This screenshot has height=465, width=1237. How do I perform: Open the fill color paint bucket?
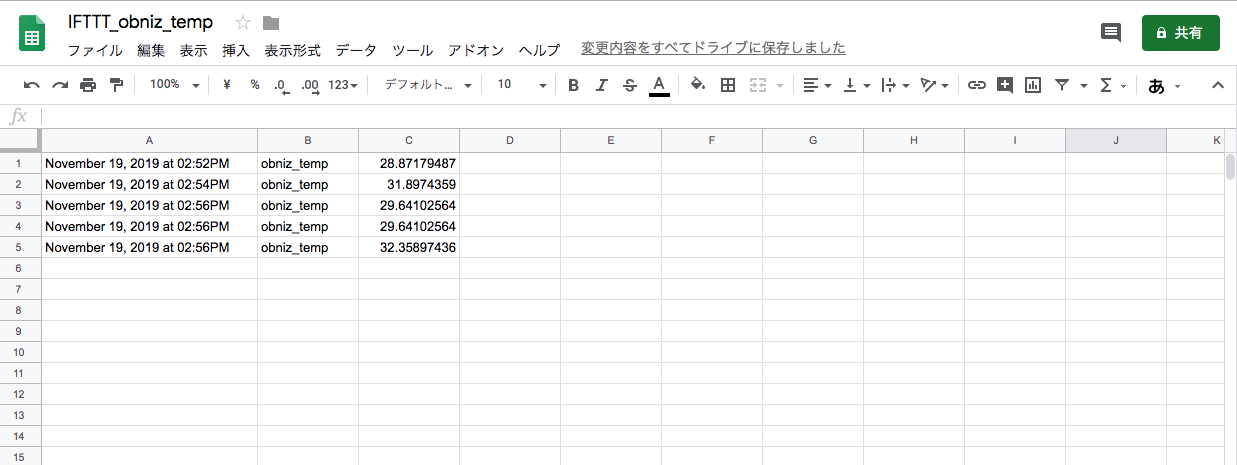[698, 85]
